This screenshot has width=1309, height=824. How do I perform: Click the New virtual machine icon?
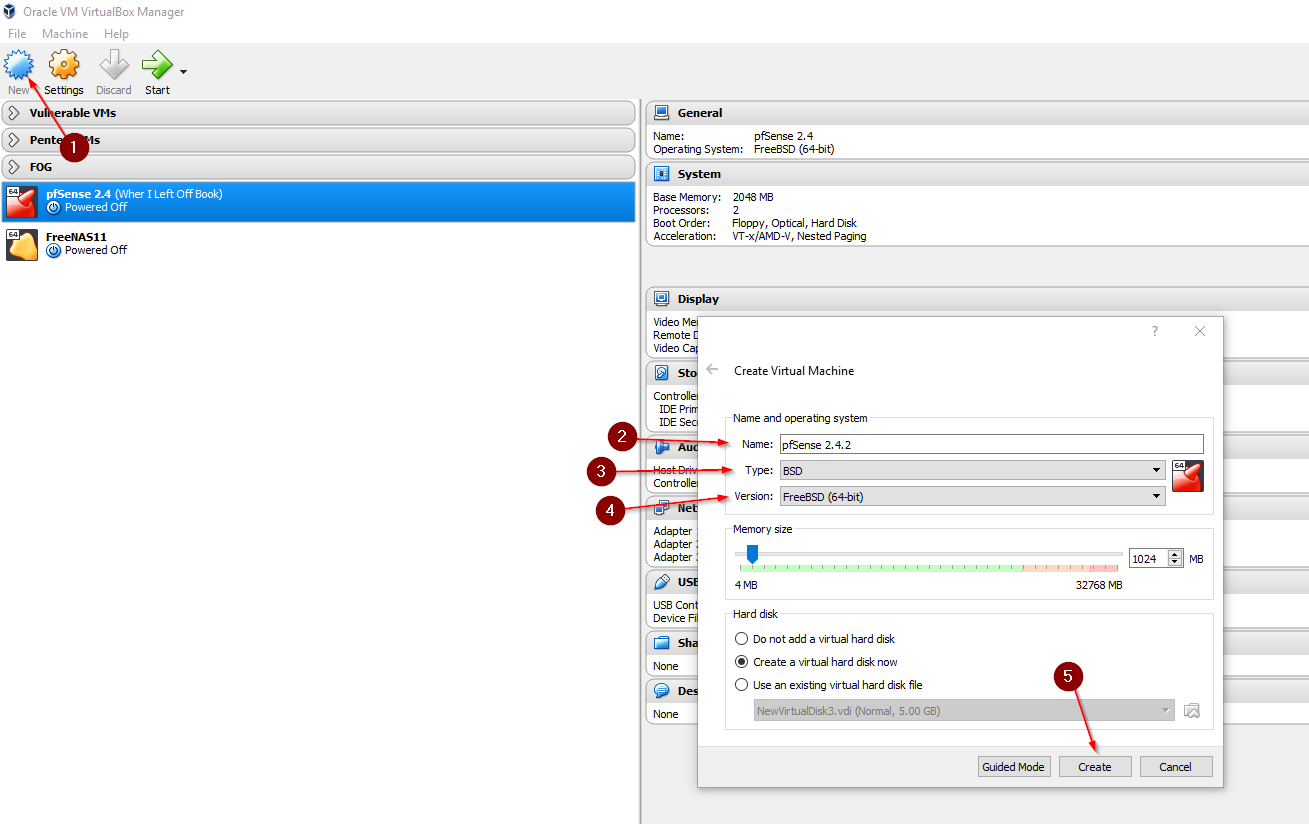tap(19, 66)
